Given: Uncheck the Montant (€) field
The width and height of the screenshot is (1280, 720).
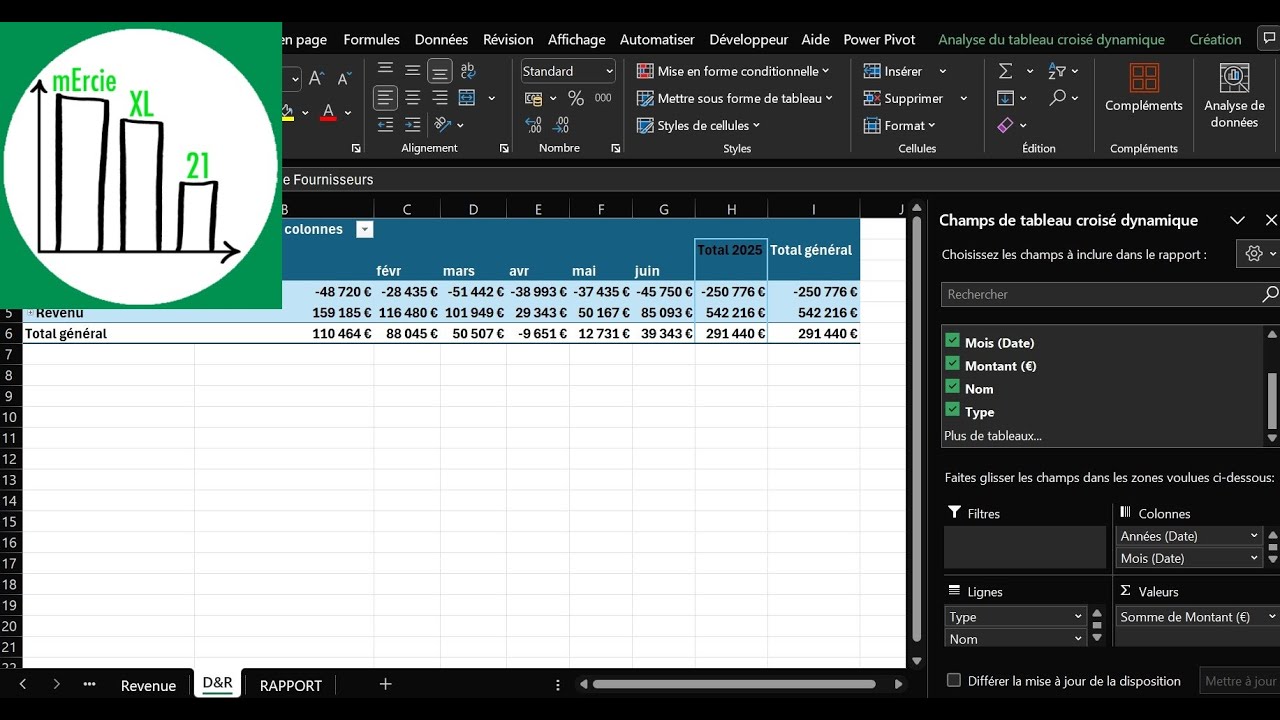Looking at the screenshot, I should [x=952, y=364].
